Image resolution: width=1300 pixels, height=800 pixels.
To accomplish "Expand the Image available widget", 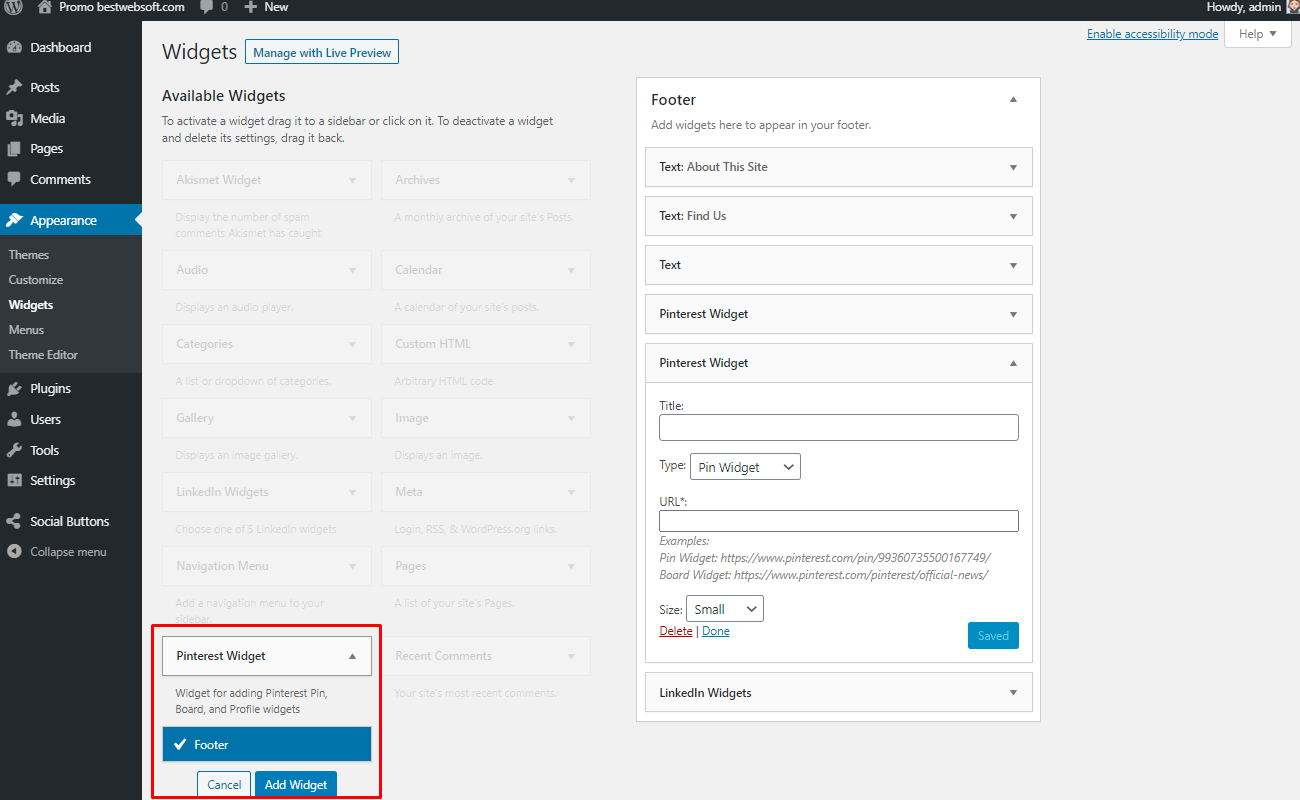I will (571, 418).
